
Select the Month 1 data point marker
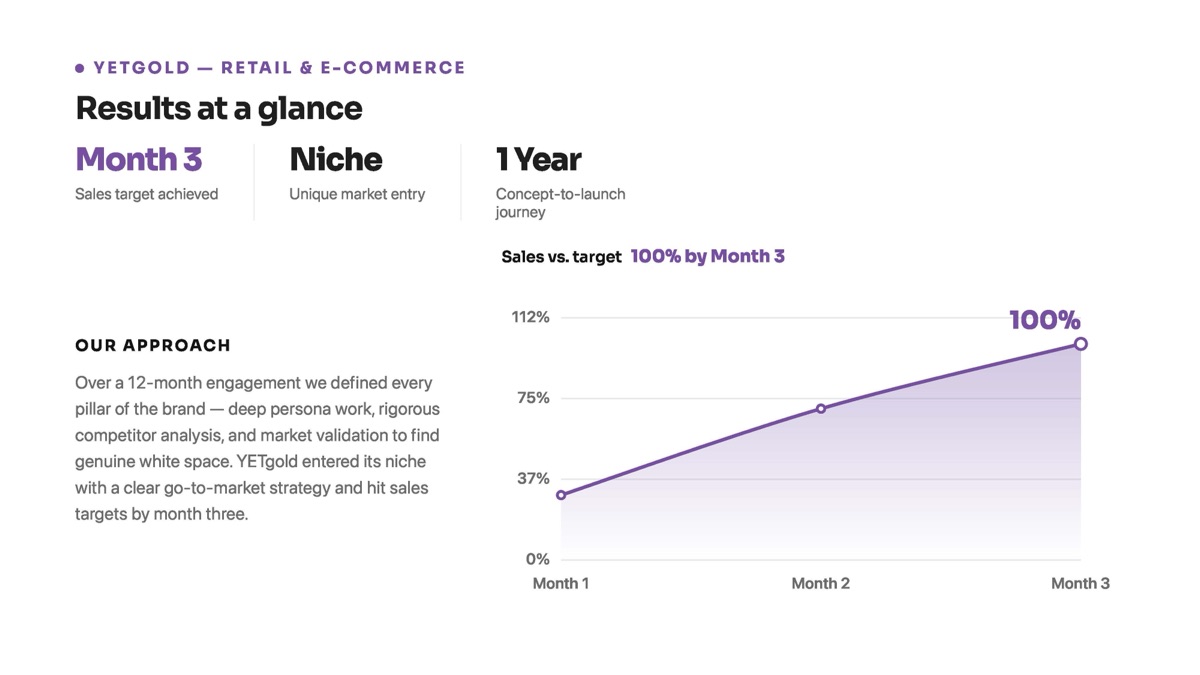pyautogui.click(x=561, y=495)
